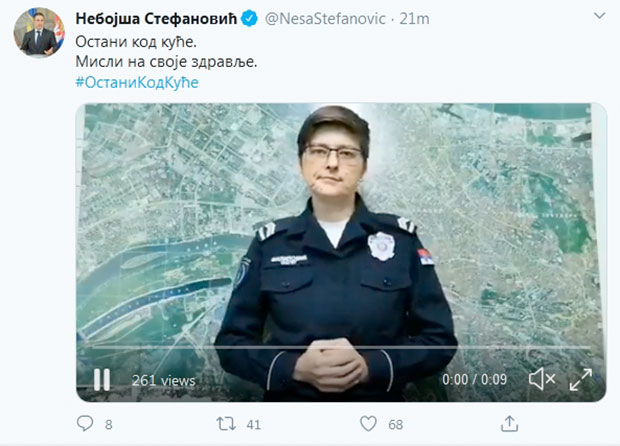Open the reply speech bubble icon
Screen dimensions: 620x446
point(85,423)
